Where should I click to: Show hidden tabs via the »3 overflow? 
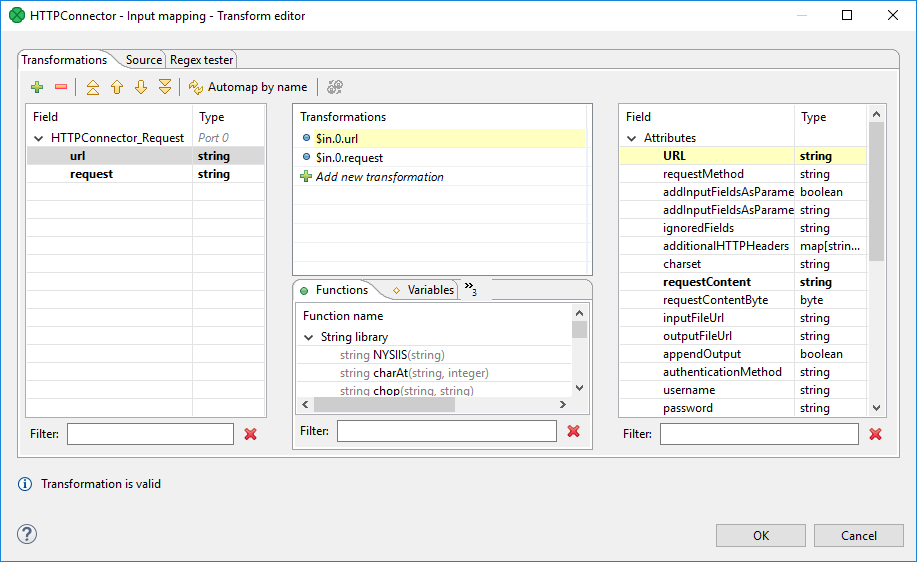471,288
